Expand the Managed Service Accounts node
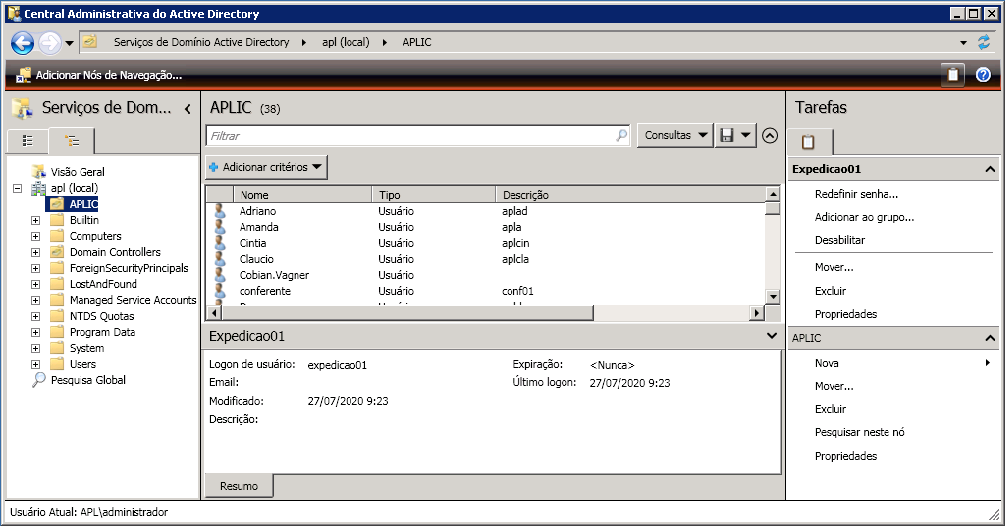Screen dimensions: 1005x526 pos(35,300)
